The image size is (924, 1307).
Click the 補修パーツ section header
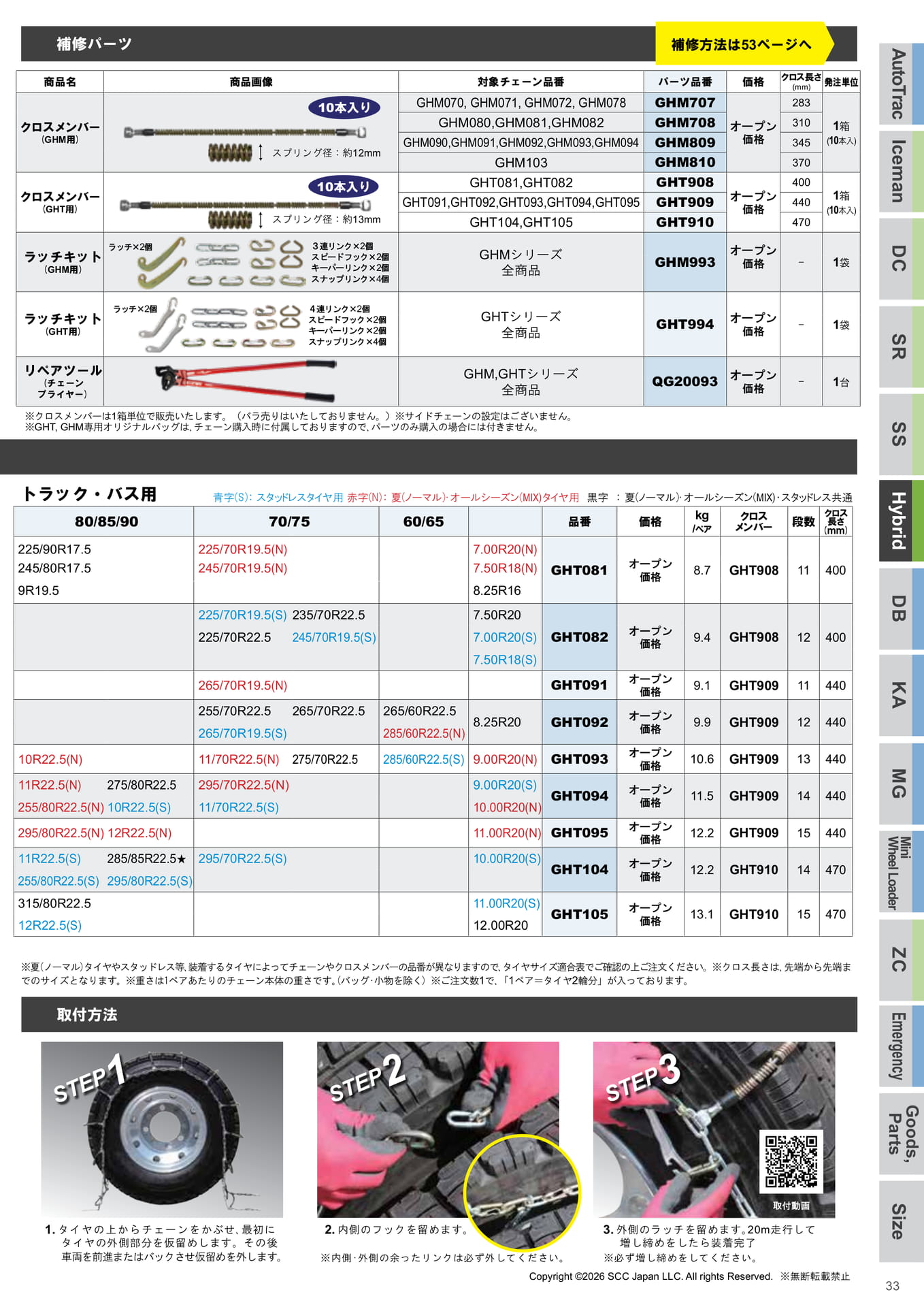point(94,44)
